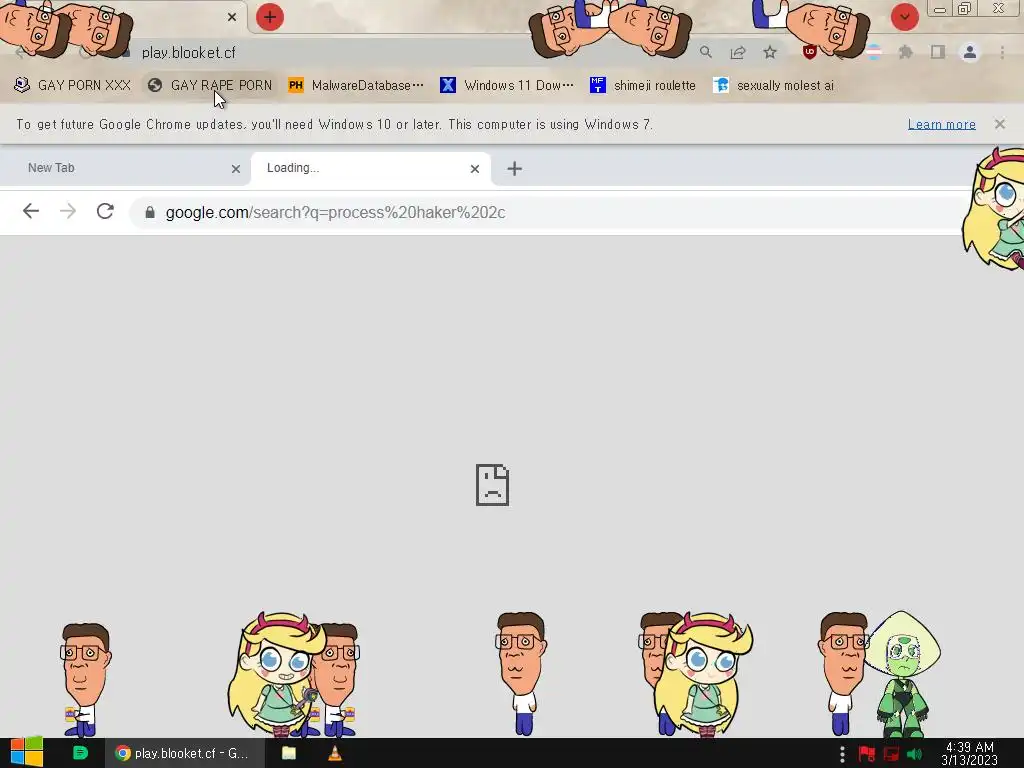Close the New Tab tab
Screen dimensions: 1024x768
[236, 168]
